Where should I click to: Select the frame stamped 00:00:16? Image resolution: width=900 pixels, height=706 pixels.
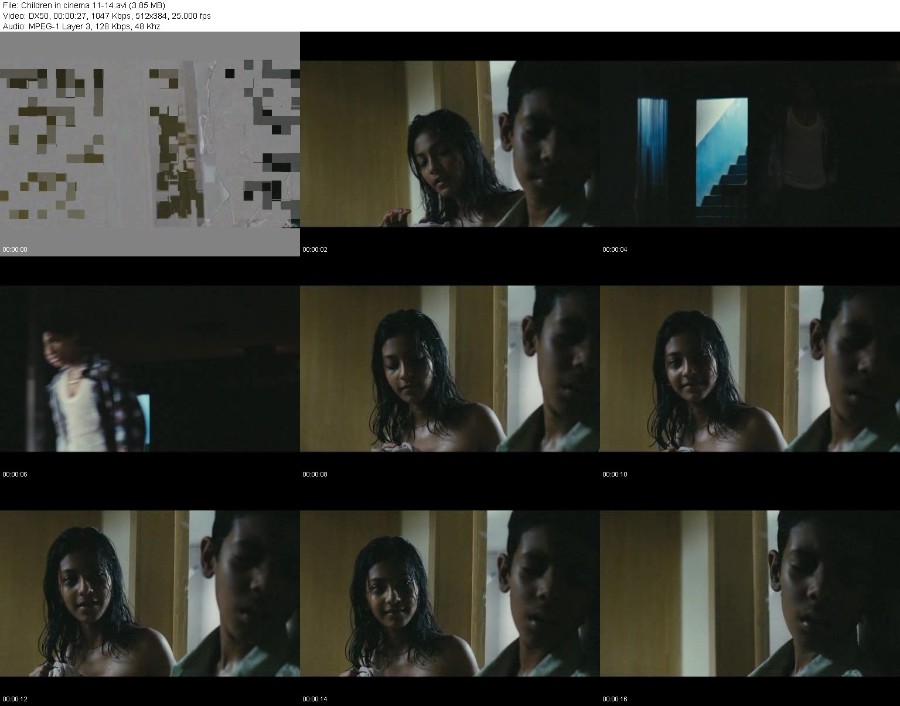point(750,593)
